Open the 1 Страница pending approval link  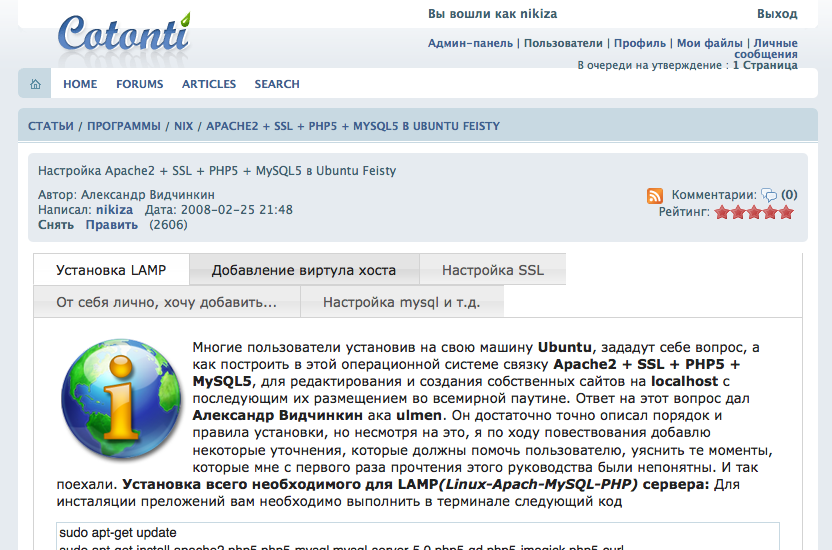(765, 65)
